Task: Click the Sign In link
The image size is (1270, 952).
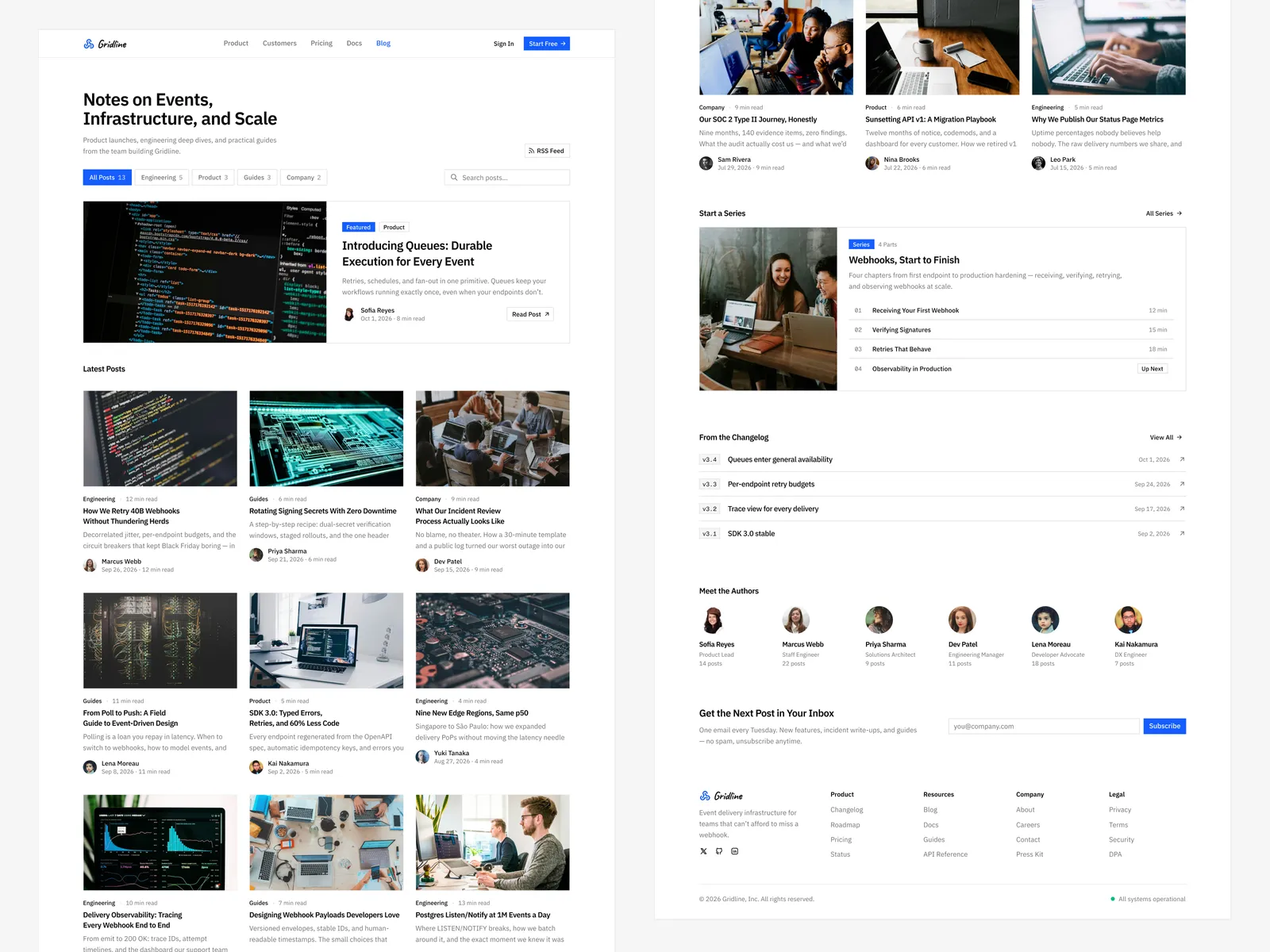Action: [503, 44]
